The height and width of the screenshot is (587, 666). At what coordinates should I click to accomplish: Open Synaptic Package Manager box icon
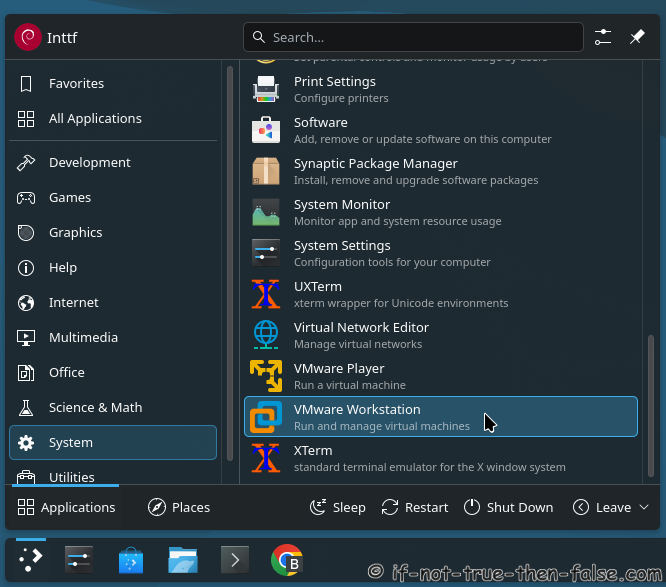(266, 171)
